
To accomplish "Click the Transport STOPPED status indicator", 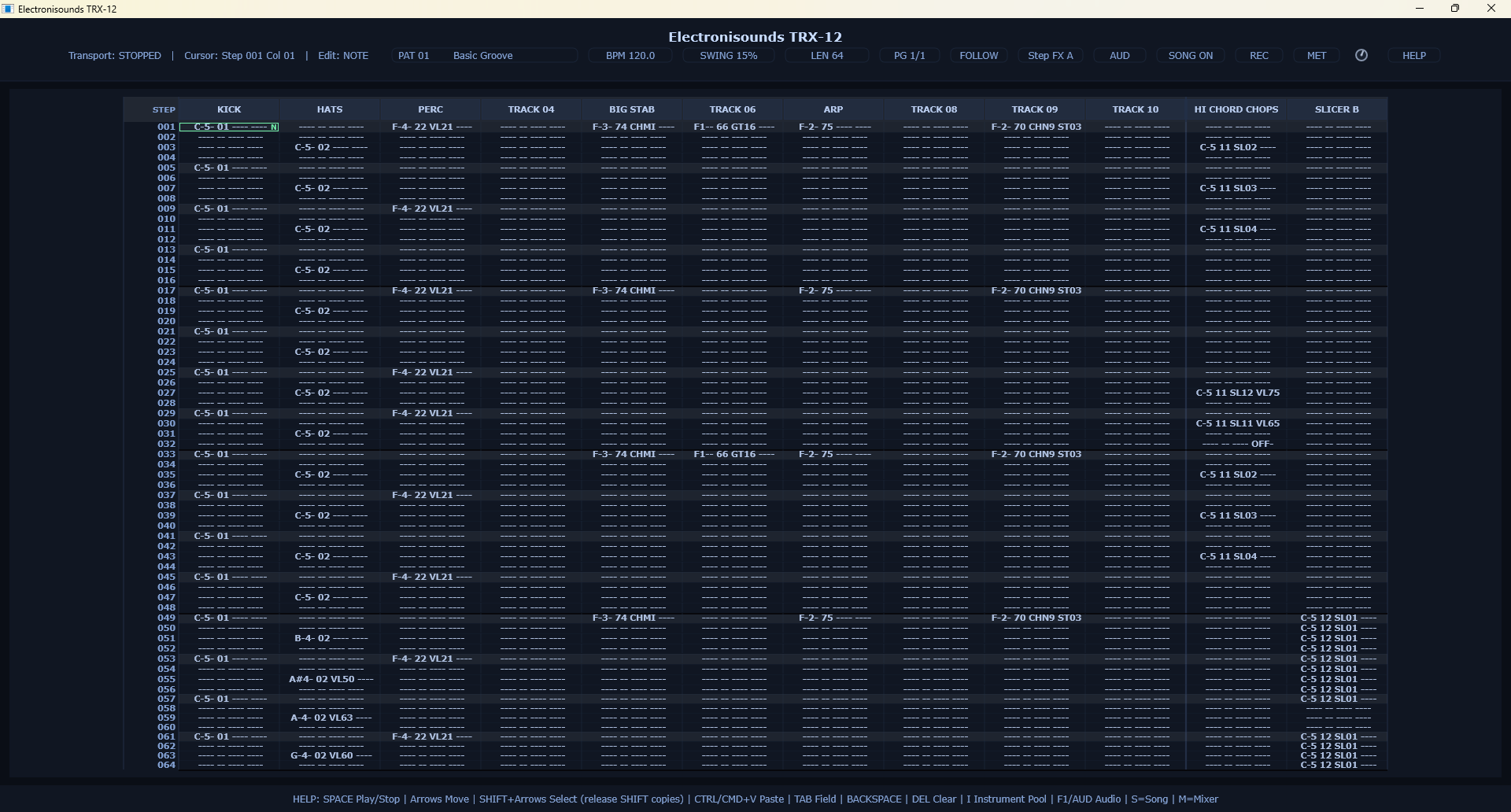I will pos(115,55).
